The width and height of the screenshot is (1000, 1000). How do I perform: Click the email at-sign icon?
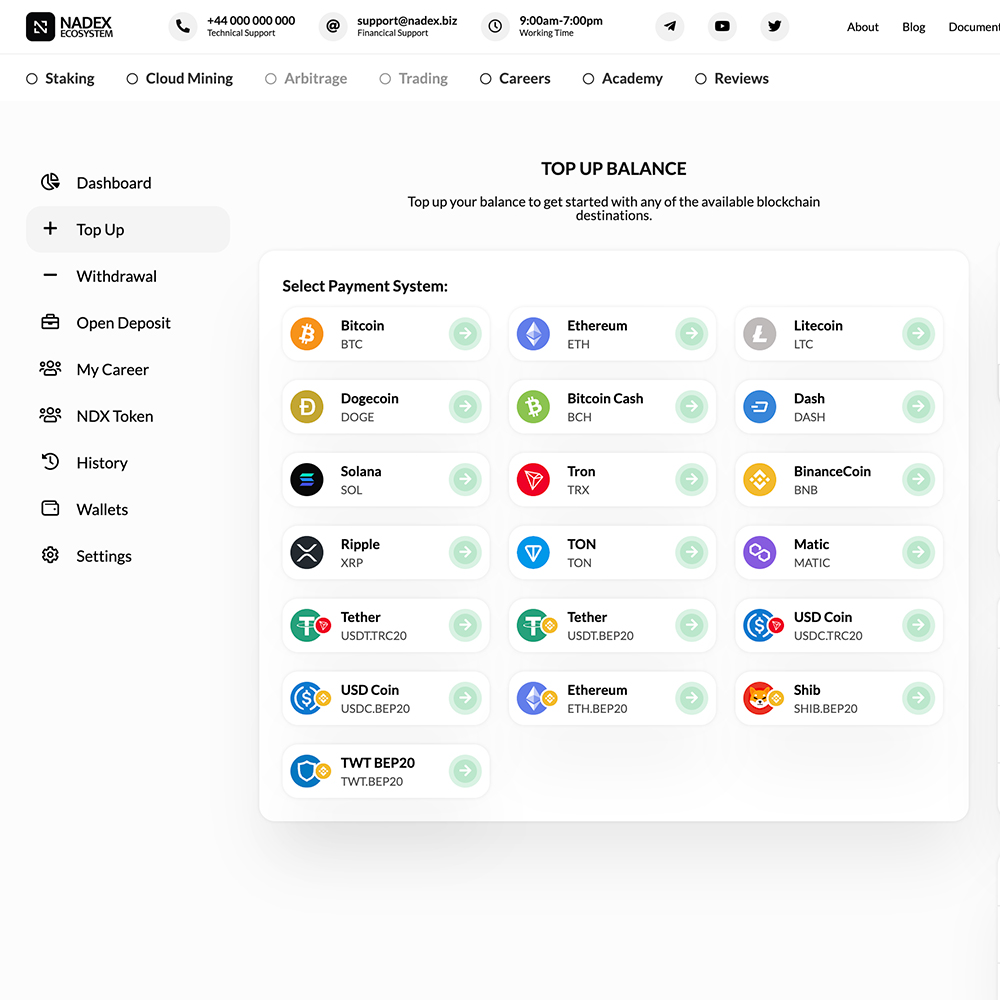(x=333, y=27)
